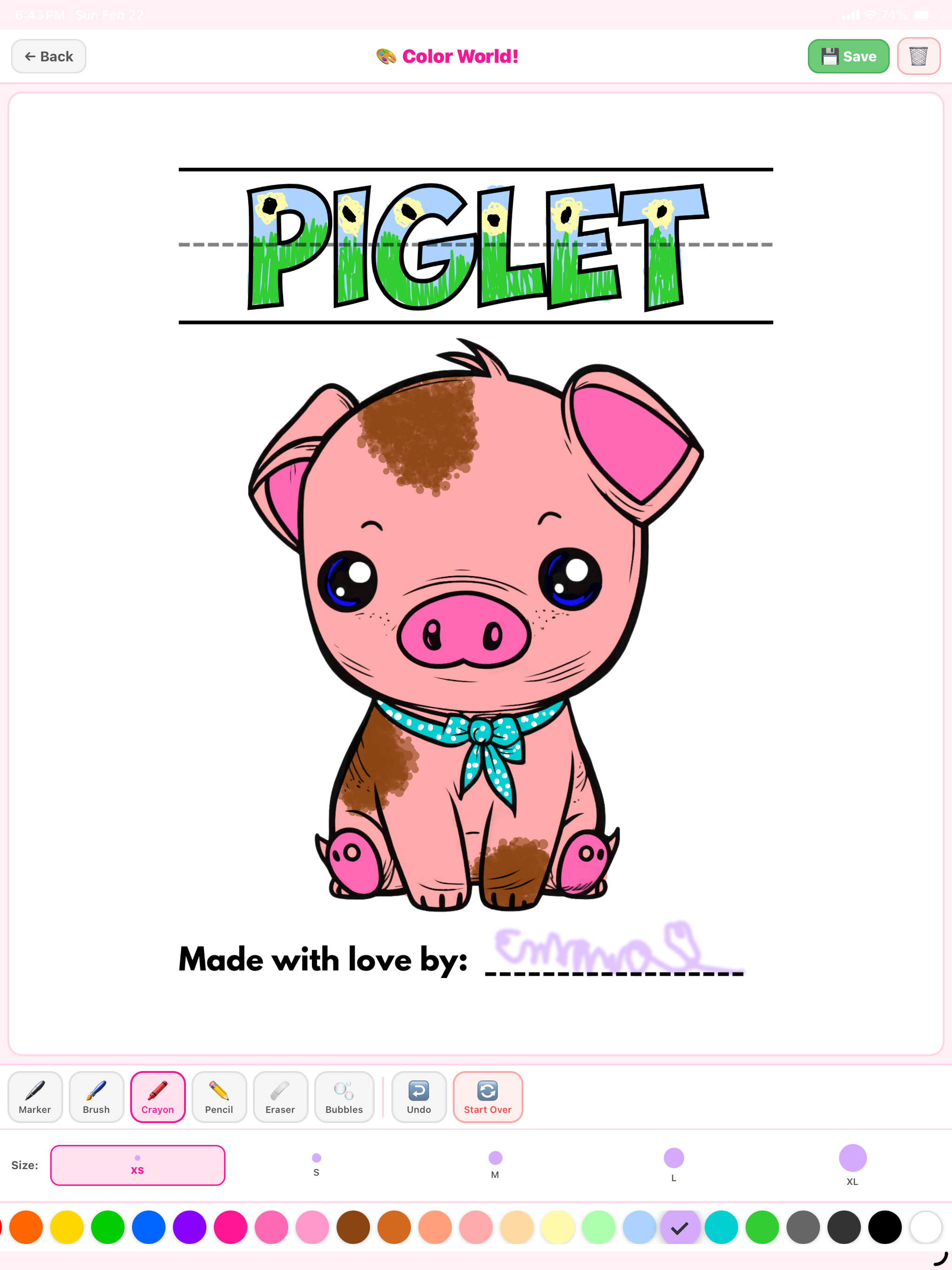Tap the pig's snout on the canvas
Image resolution: width=952 pixels, height=1270 pixels.
(463, 630)
